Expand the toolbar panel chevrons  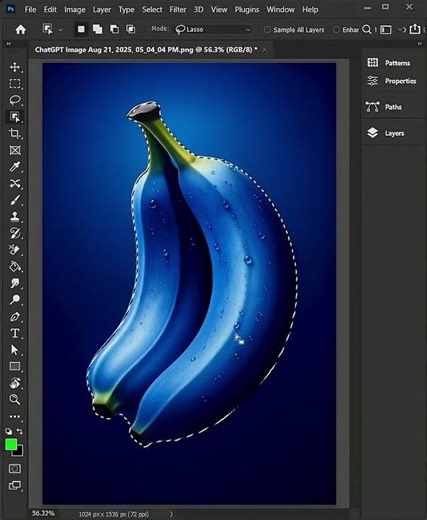pos(9,43)
